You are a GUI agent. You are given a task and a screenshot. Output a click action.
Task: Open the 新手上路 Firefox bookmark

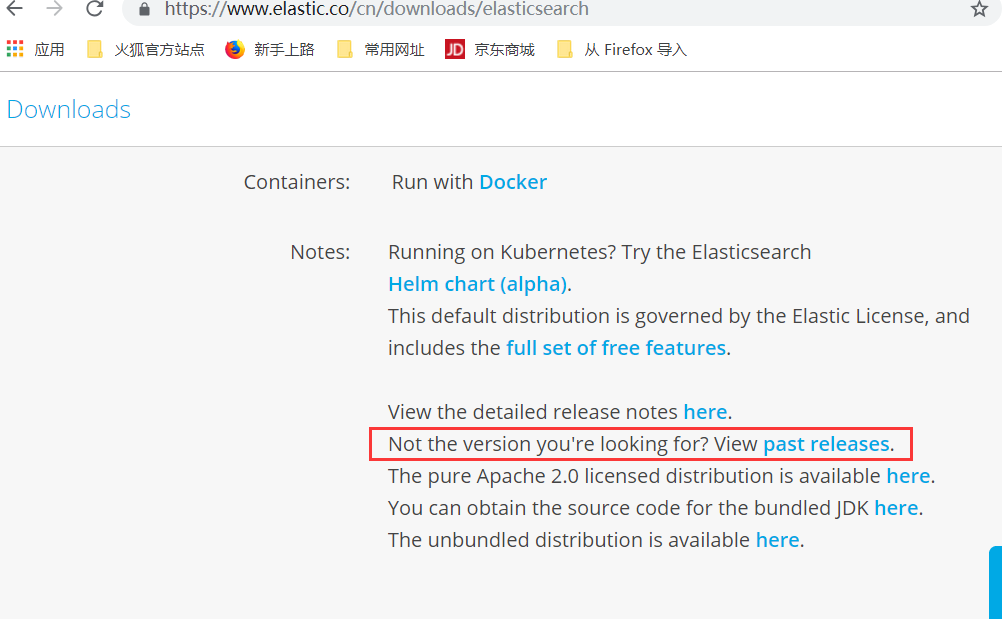(270, 49)
